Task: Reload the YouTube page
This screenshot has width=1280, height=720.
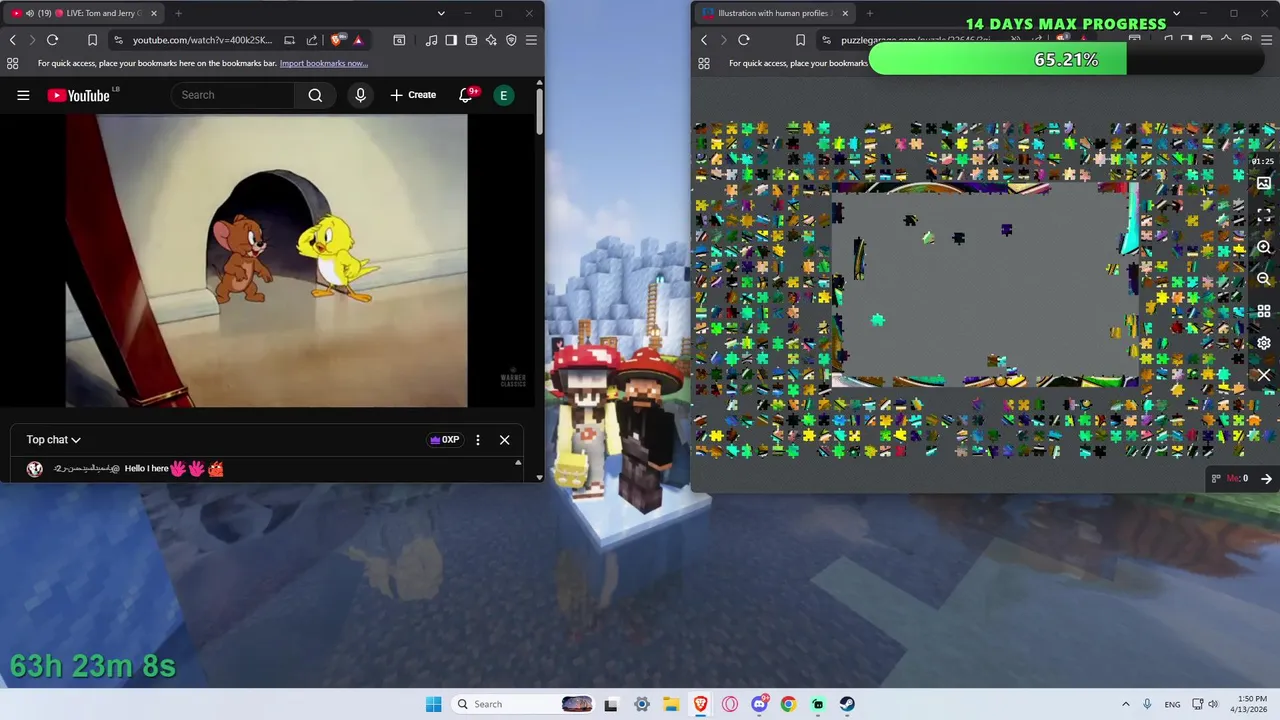Action: tap(52, 40)
